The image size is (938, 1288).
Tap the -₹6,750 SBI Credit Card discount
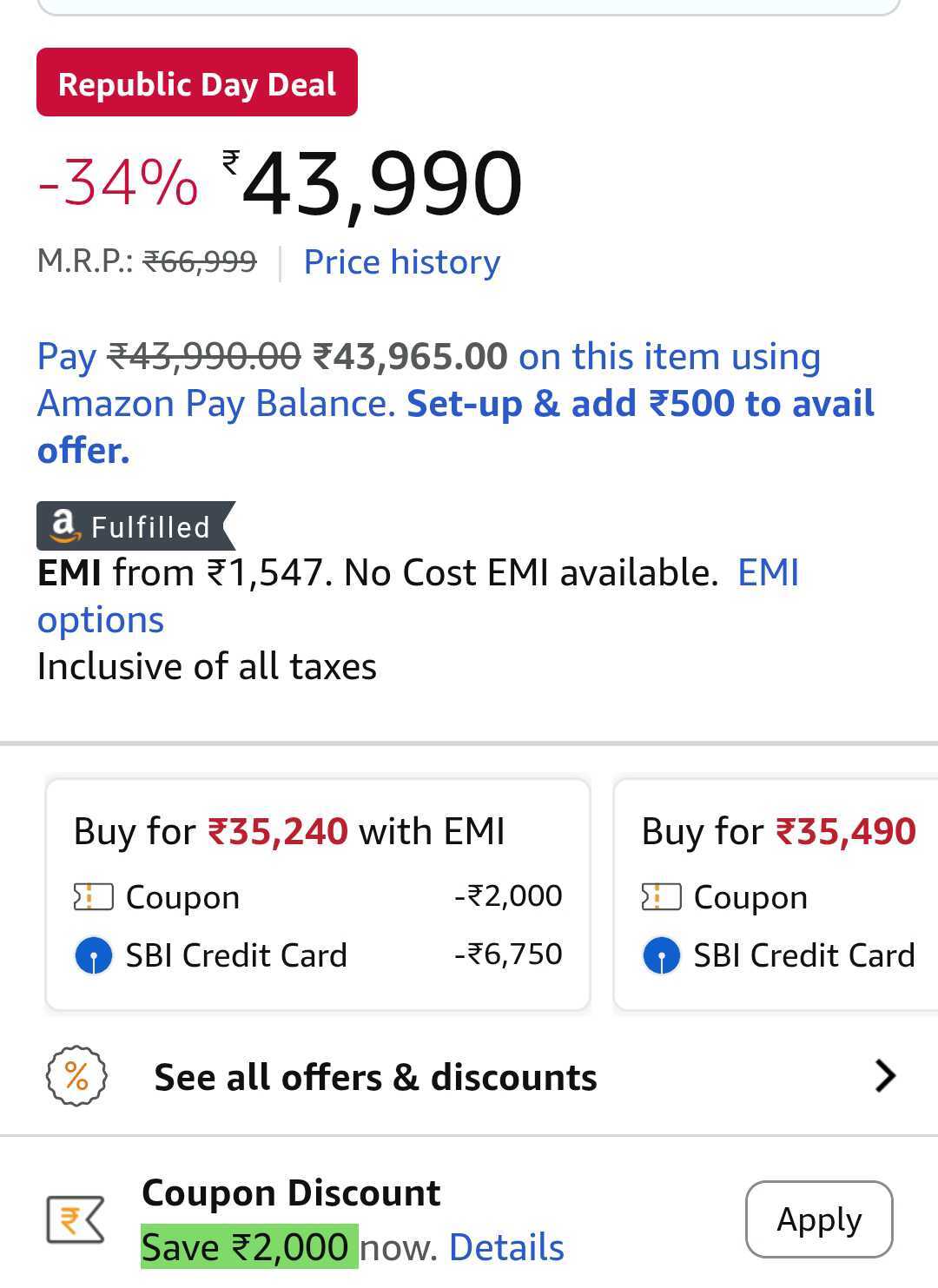[508, 954]
